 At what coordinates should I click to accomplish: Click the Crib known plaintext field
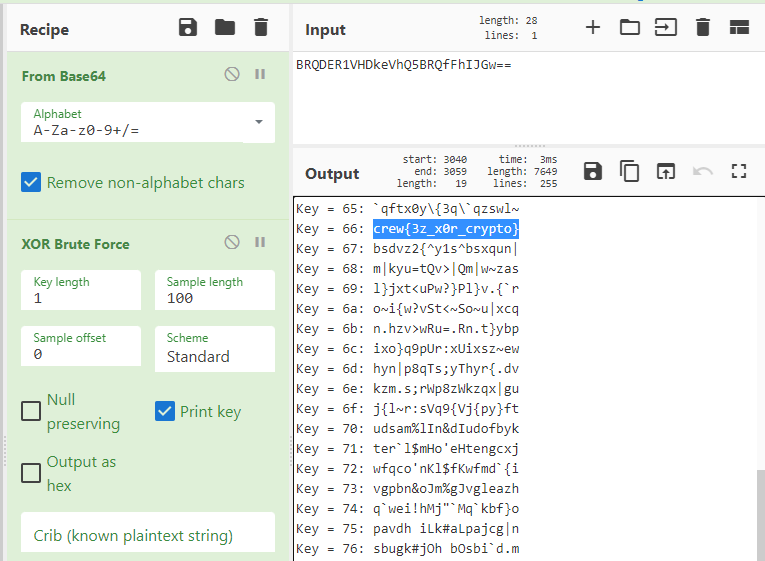148,532
